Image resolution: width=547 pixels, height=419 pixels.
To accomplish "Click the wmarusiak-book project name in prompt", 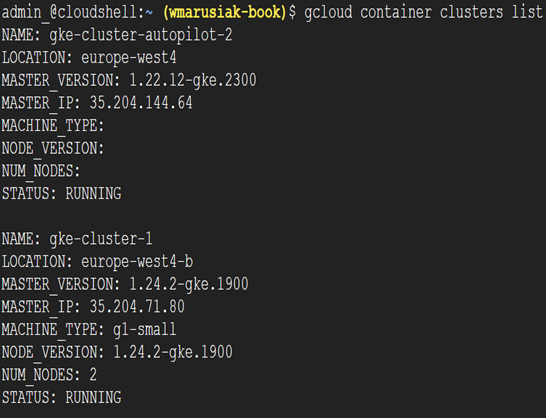I will (224, 13).
